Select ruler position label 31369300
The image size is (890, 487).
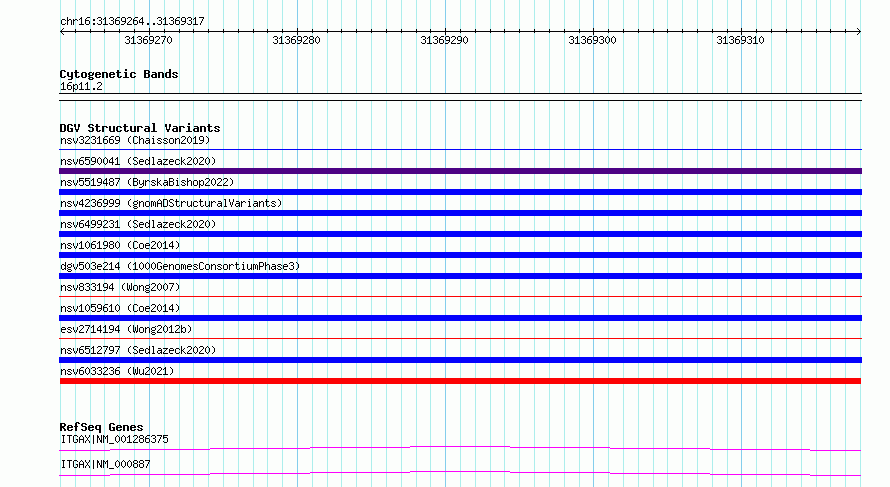(x=592, y=40)
